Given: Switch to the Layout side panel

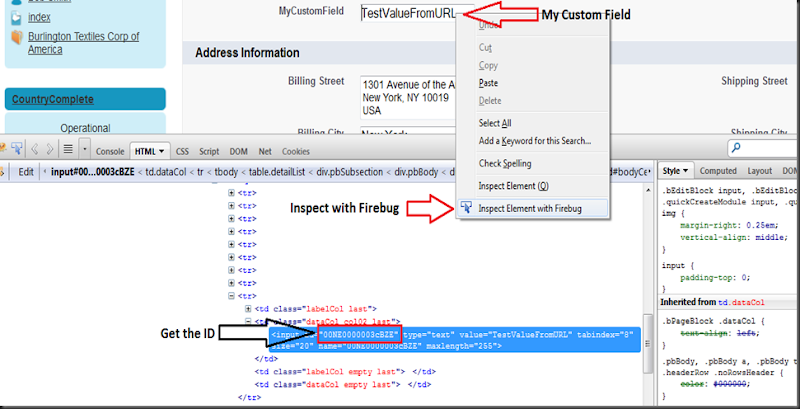Looking at the screenshot, I should click(761, 171).
